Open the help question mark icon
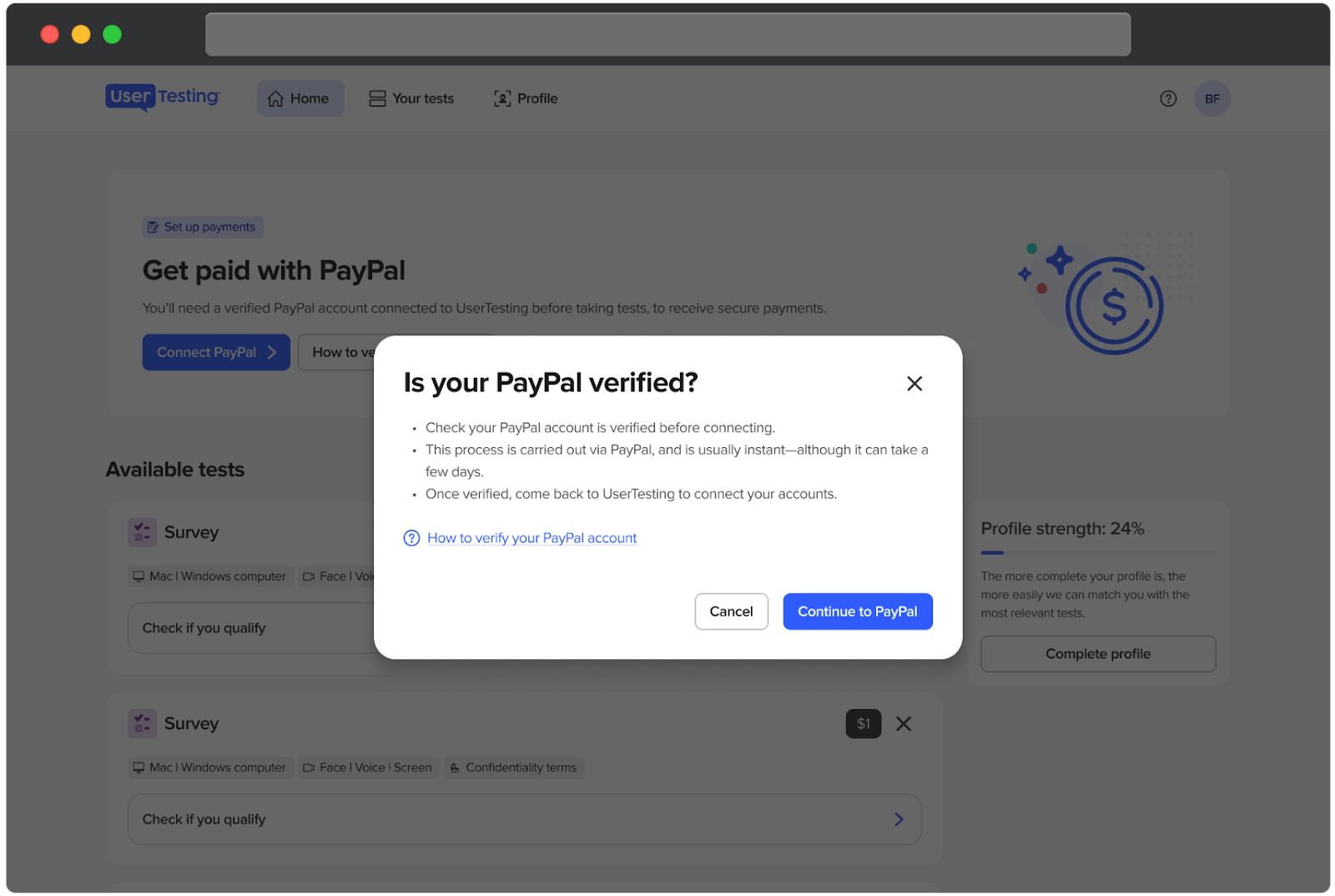1335x896 pixels. tap(1168, 98)
